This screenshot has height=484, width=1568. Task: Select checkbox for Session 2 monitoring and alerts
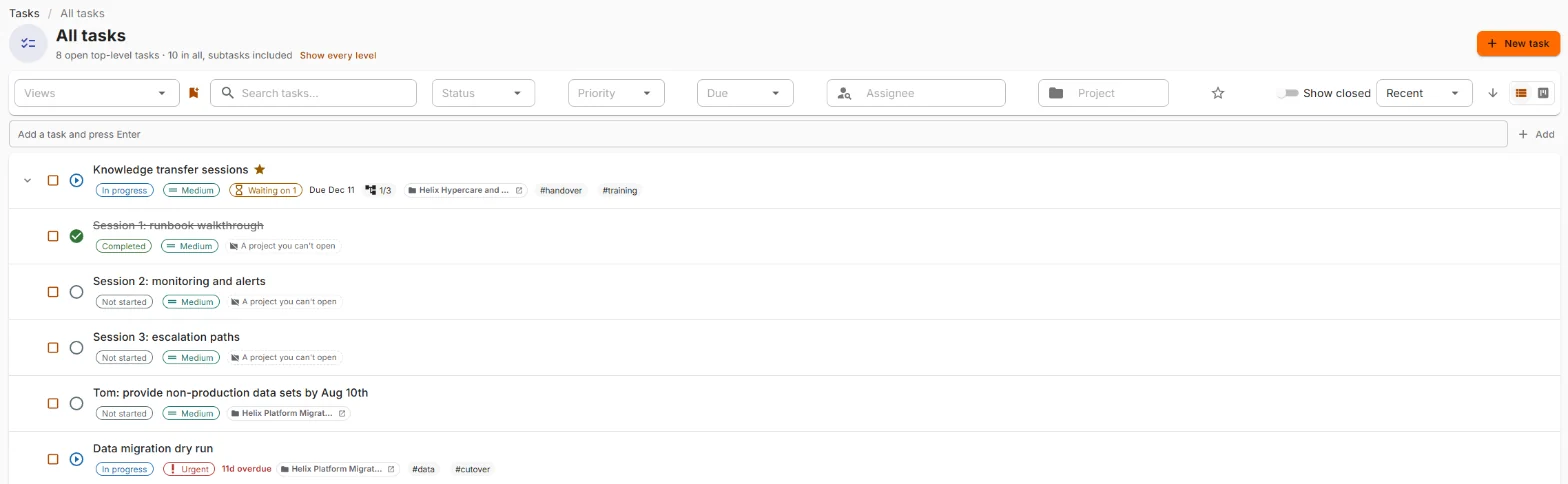(x=53, y=292)
